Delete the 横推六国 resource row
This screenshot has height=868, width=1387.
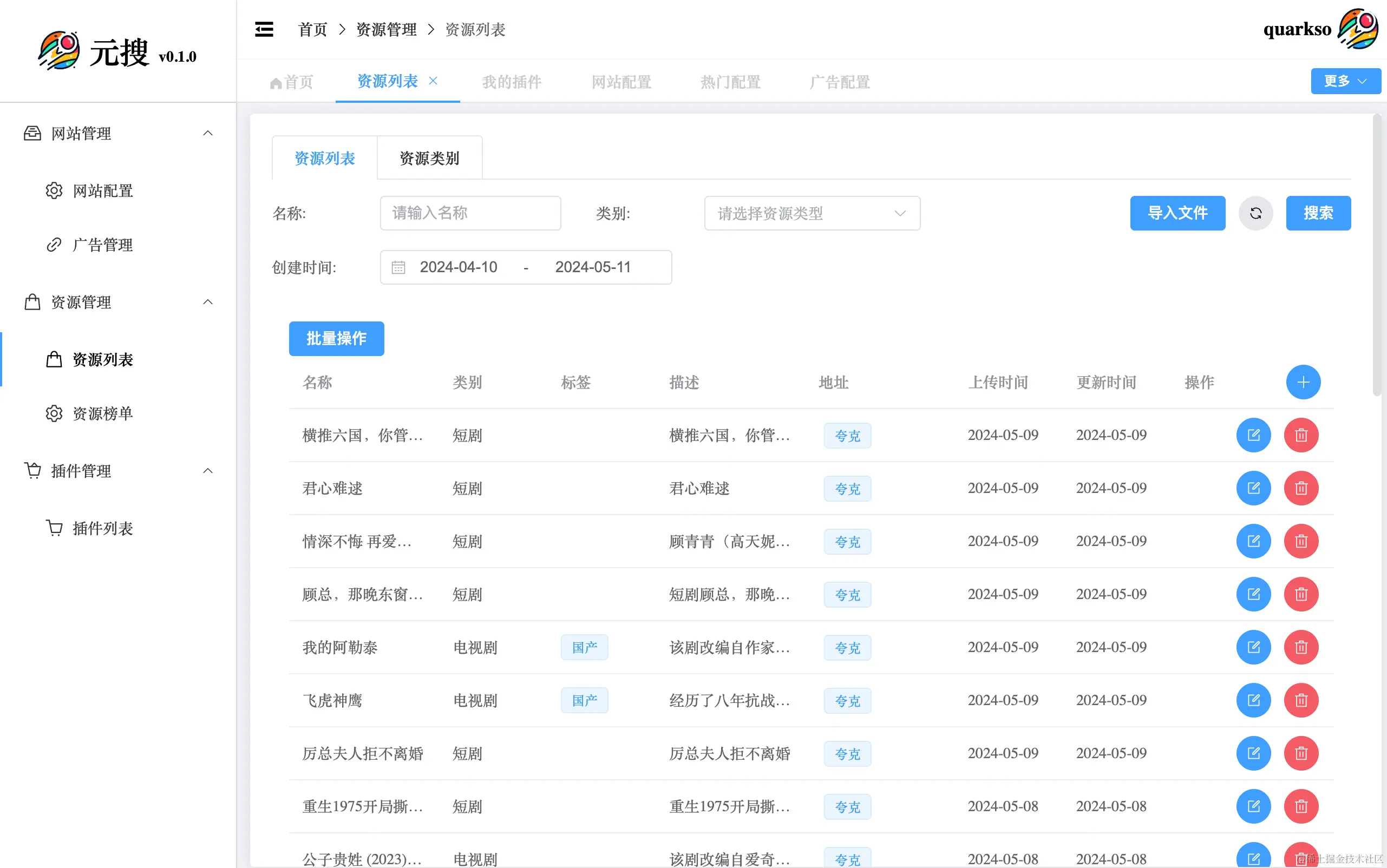1301,435
